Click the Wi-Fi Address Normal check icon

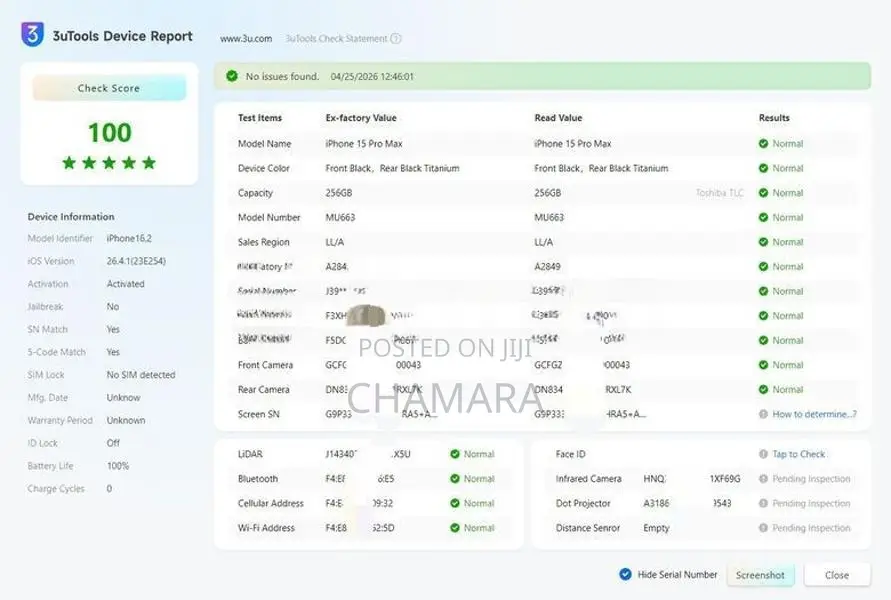point(455,528)
